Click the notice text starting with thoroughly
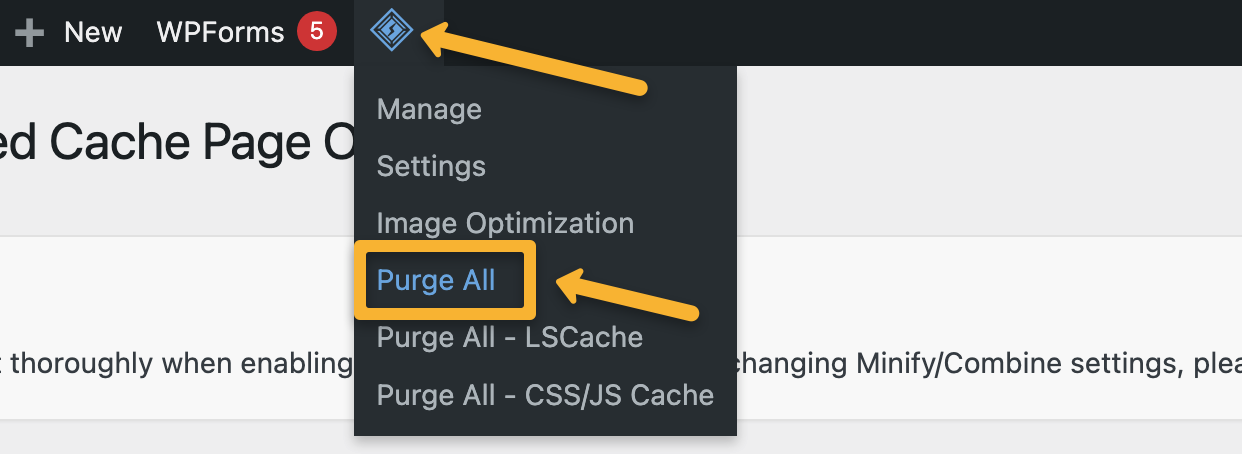1242x454 pixels. (x=170, y=363)
